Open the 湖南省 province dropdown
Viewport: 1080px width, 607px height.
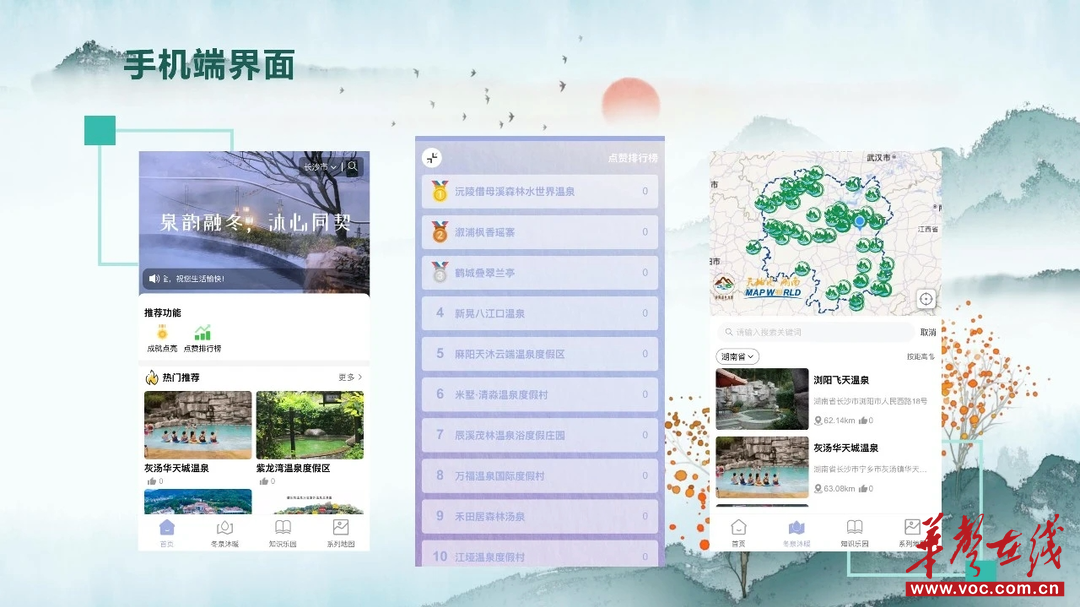[738, 357]
